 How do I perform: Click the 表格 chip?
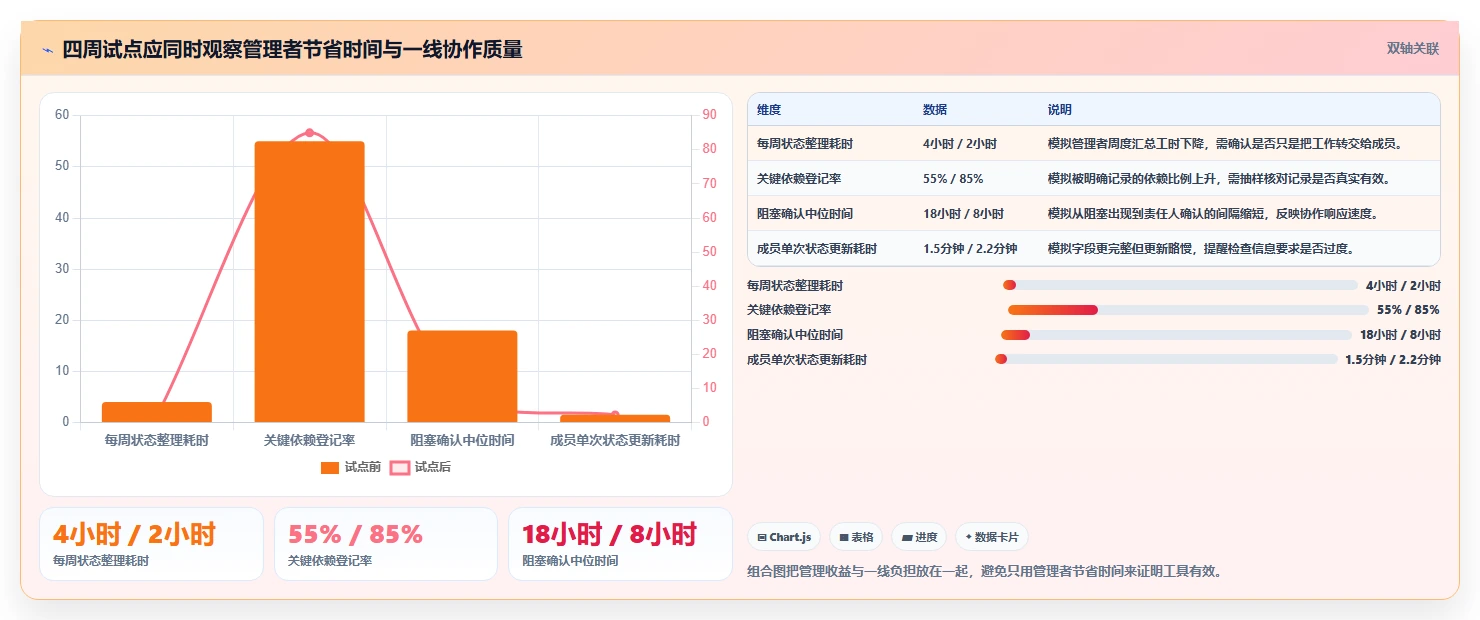pyautogui.click(x=856, y=537)
